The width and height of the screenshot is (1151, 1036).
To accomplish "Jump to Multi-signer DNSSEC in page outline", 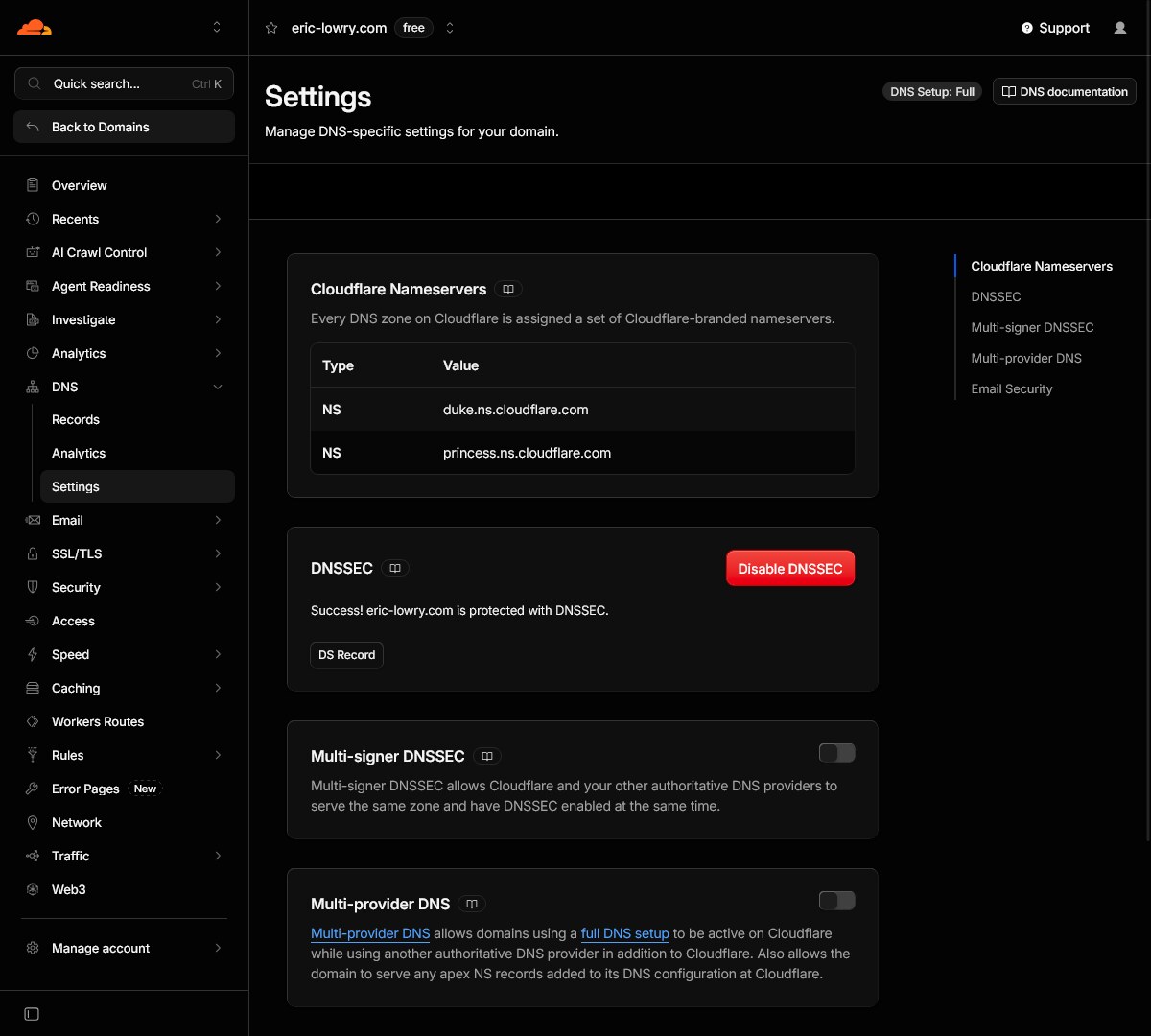I will click(x=1032, y=327).
